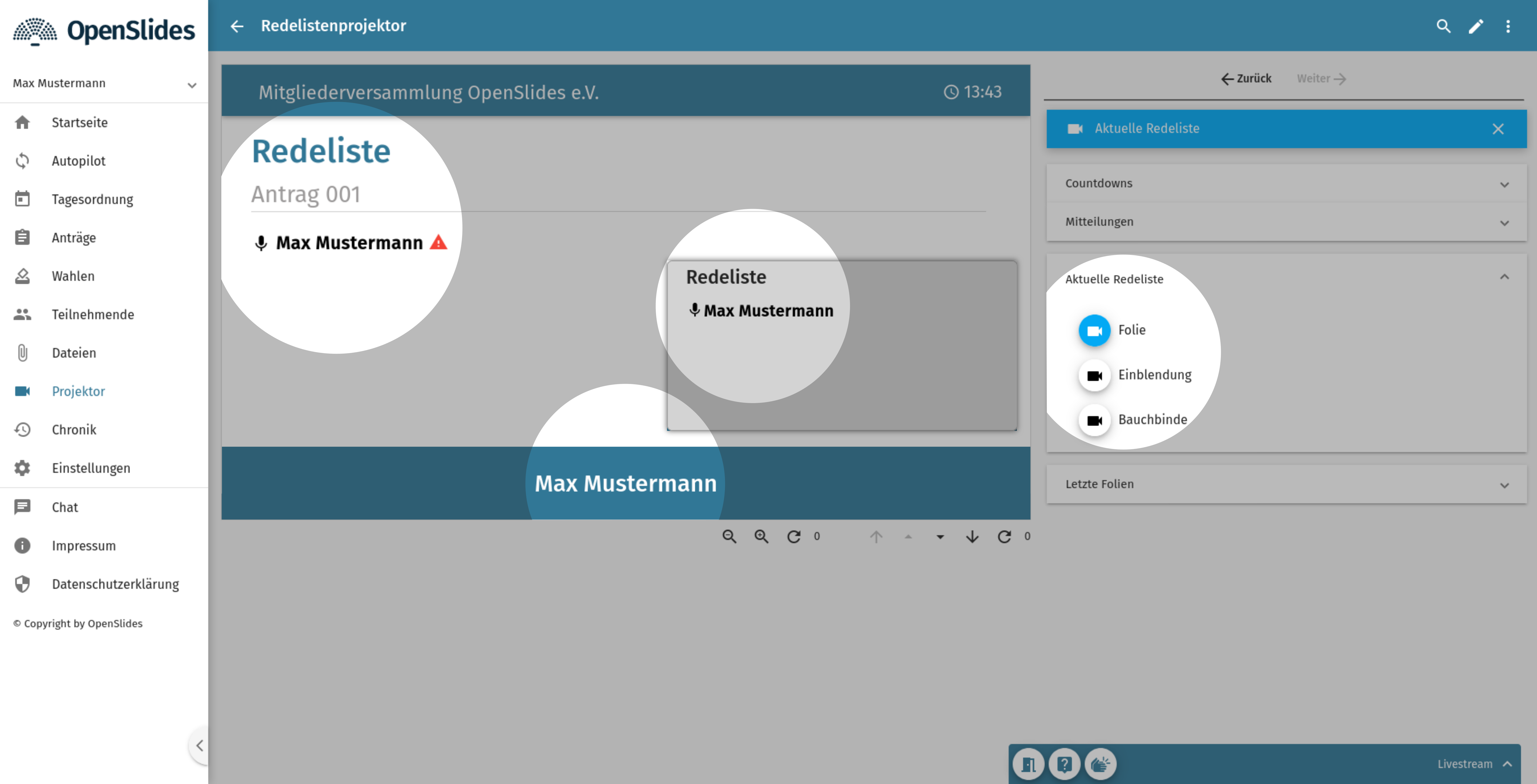This screenshot has height=784, width=1537.
Task: Expand the Countdowns panel
Action: point(1286,184)
